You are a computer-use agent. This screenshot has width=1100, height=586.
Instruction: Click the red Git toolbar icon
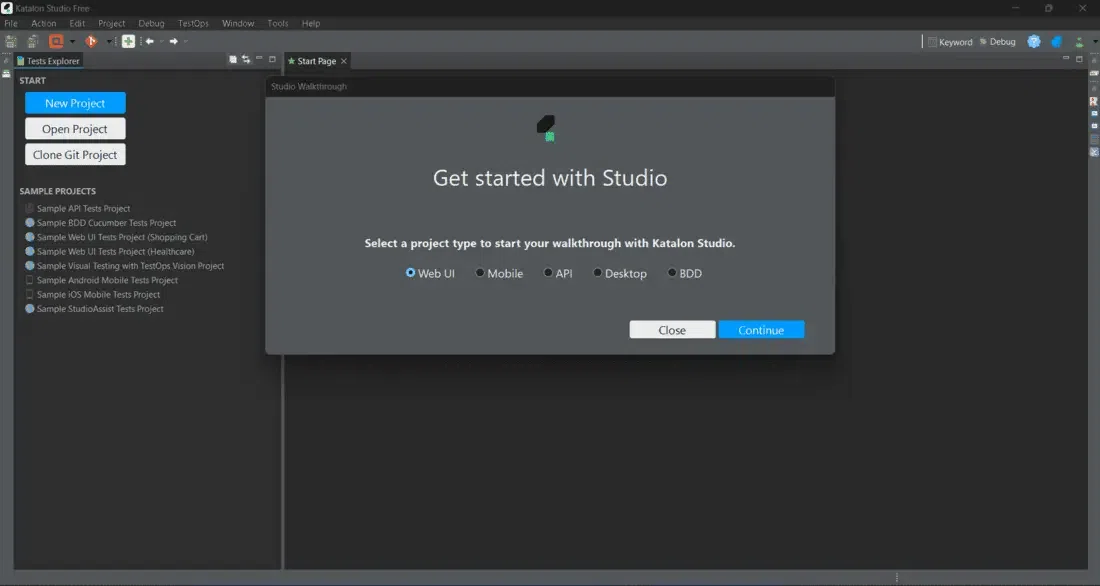coord(90,41)
